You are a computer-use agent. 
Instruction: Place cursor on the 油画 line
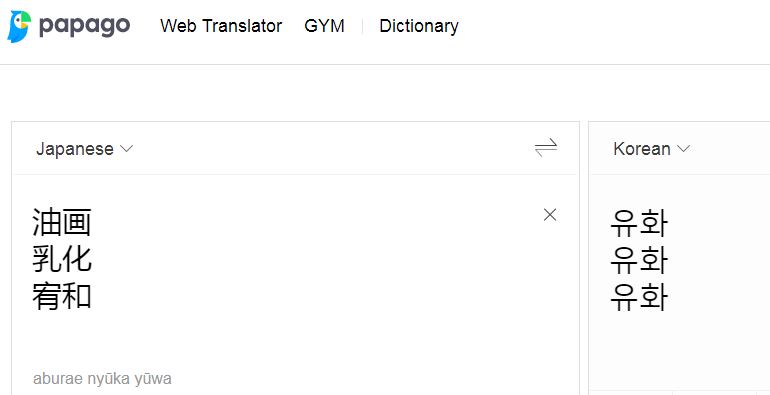tap(62, 222)
